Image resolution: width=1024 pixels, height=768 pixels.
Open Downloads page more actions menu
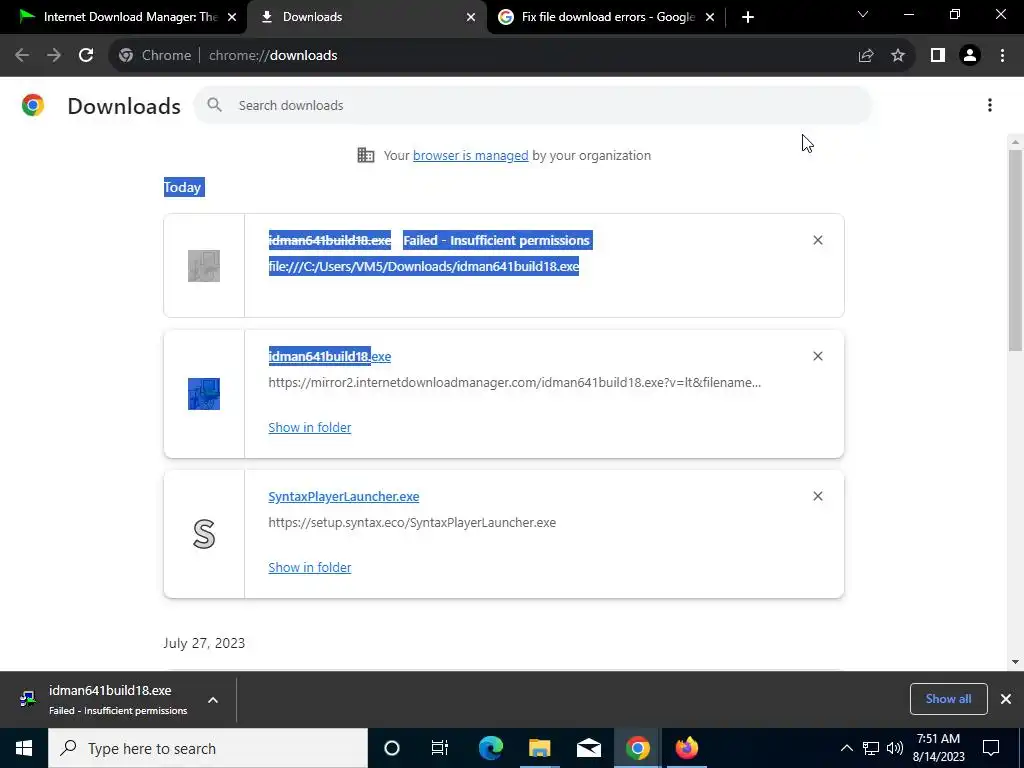990,105
